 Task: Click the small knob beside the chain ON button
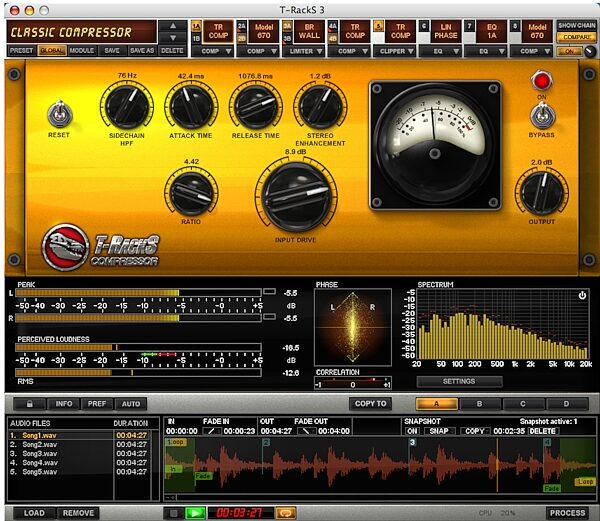click(x=590, y=51)
